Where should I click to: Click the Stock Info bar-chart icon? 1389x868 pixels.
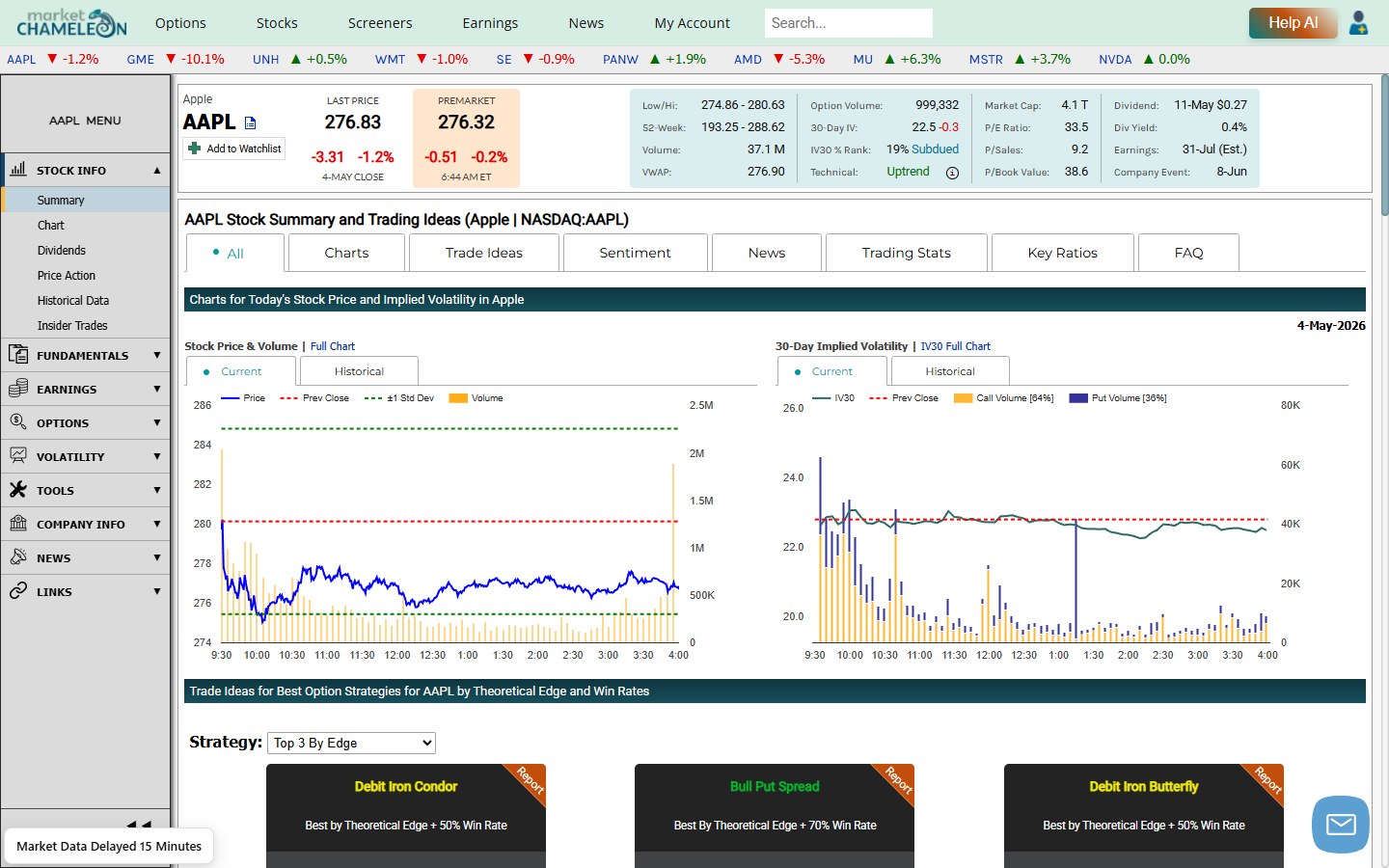pyautogui.click(x=18, y=169)
